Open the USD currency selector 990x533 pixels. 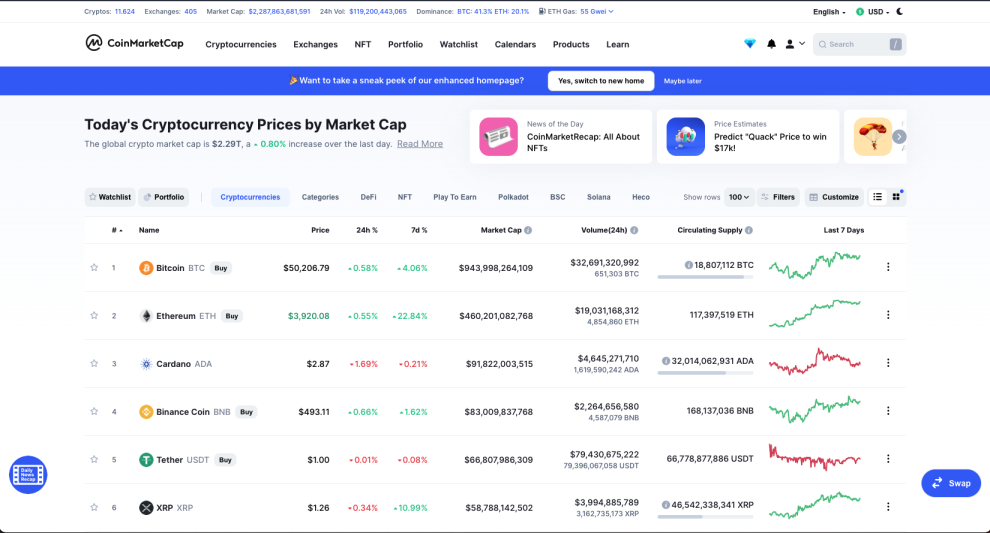873,12
